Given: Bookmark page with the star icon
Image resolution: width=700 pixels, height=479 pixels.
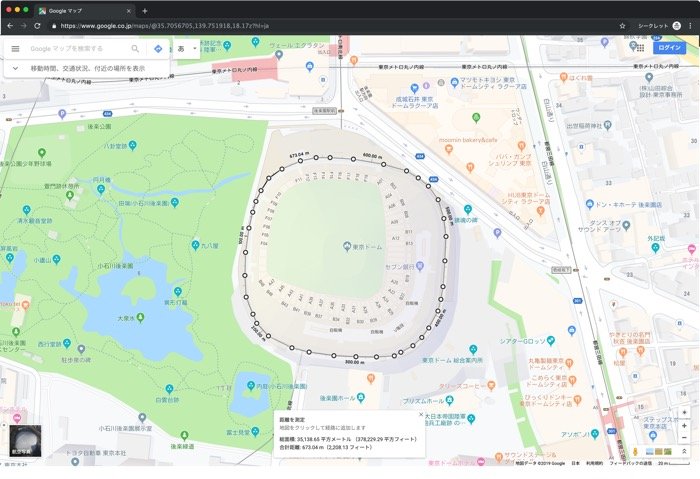Looking at the screenshot, I should (x=622, y=26).
